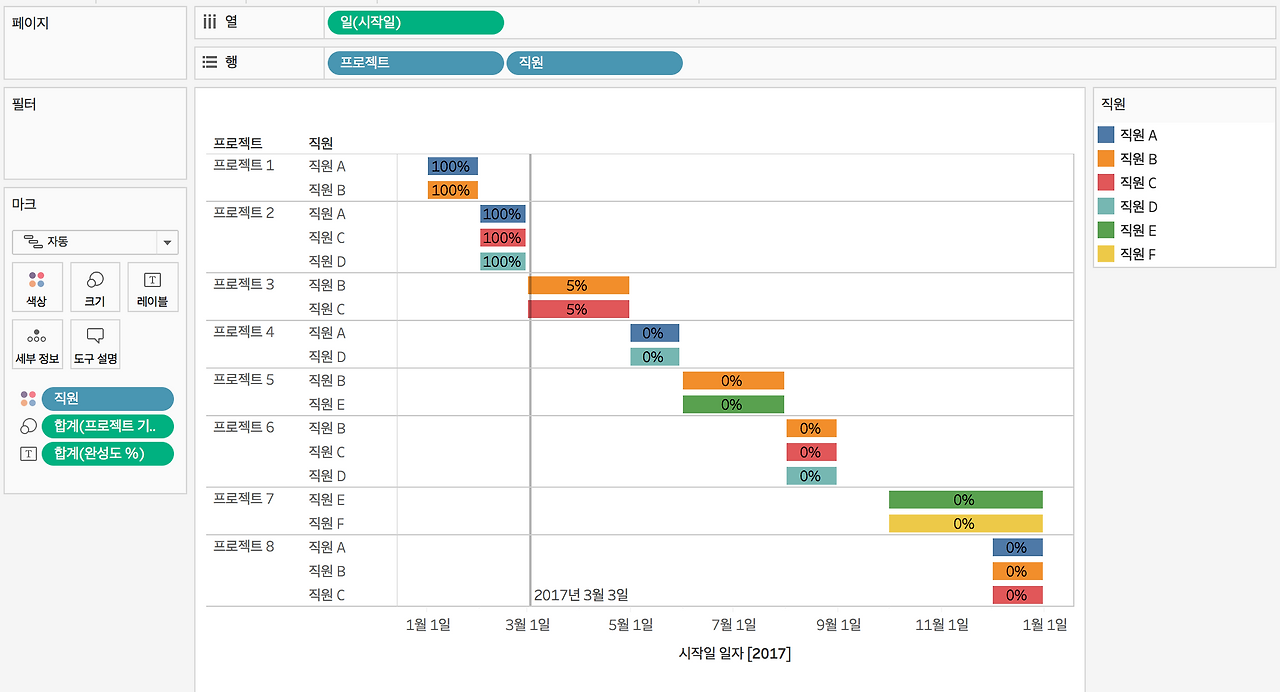Select 프로젝트 1 직원 B 100% Gantt bar
This screenshot has height=692, width=1280.
click(453, 190)
